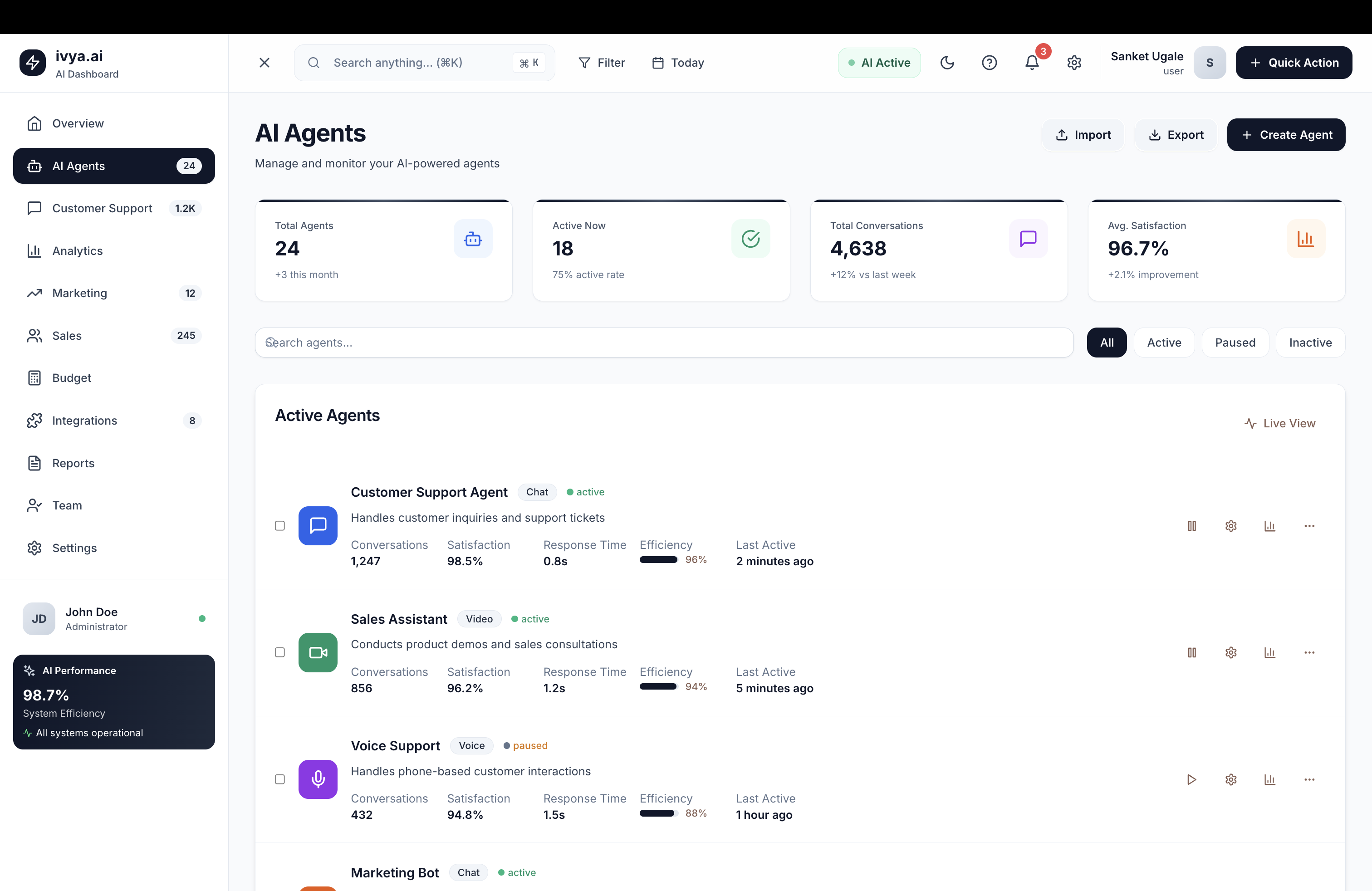Viewport: 1372px width, 891px height.
Task: Open the Filter dropdown
Action: [x=601, y=62]
